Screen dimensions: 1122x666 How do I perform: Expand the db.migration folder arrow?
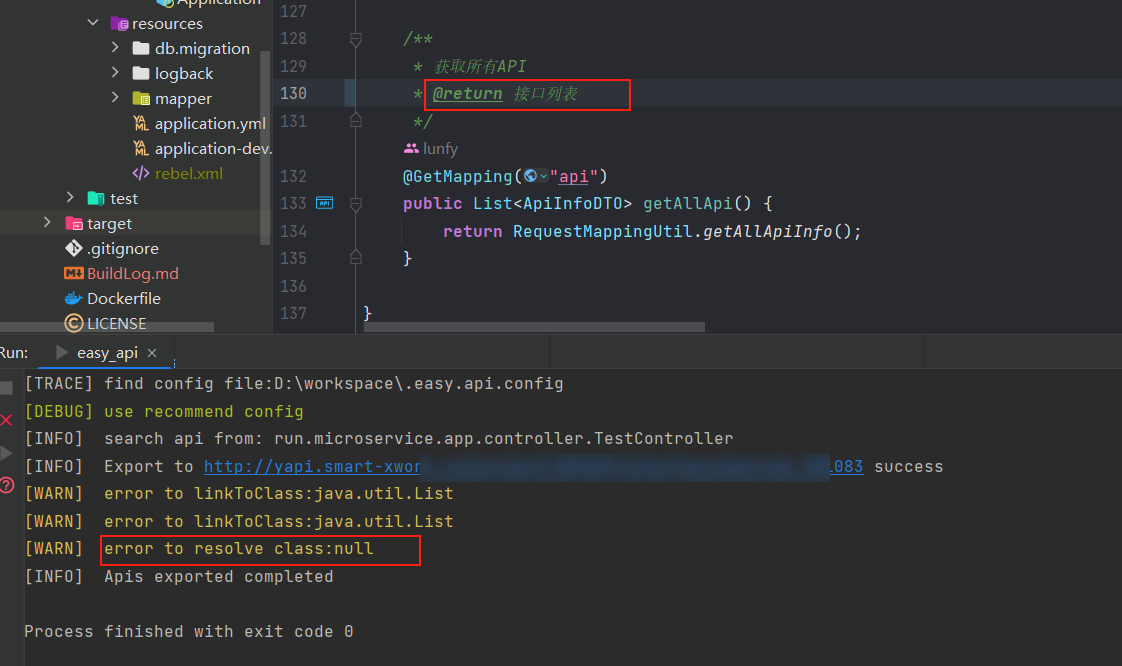(x=115, y=48)
